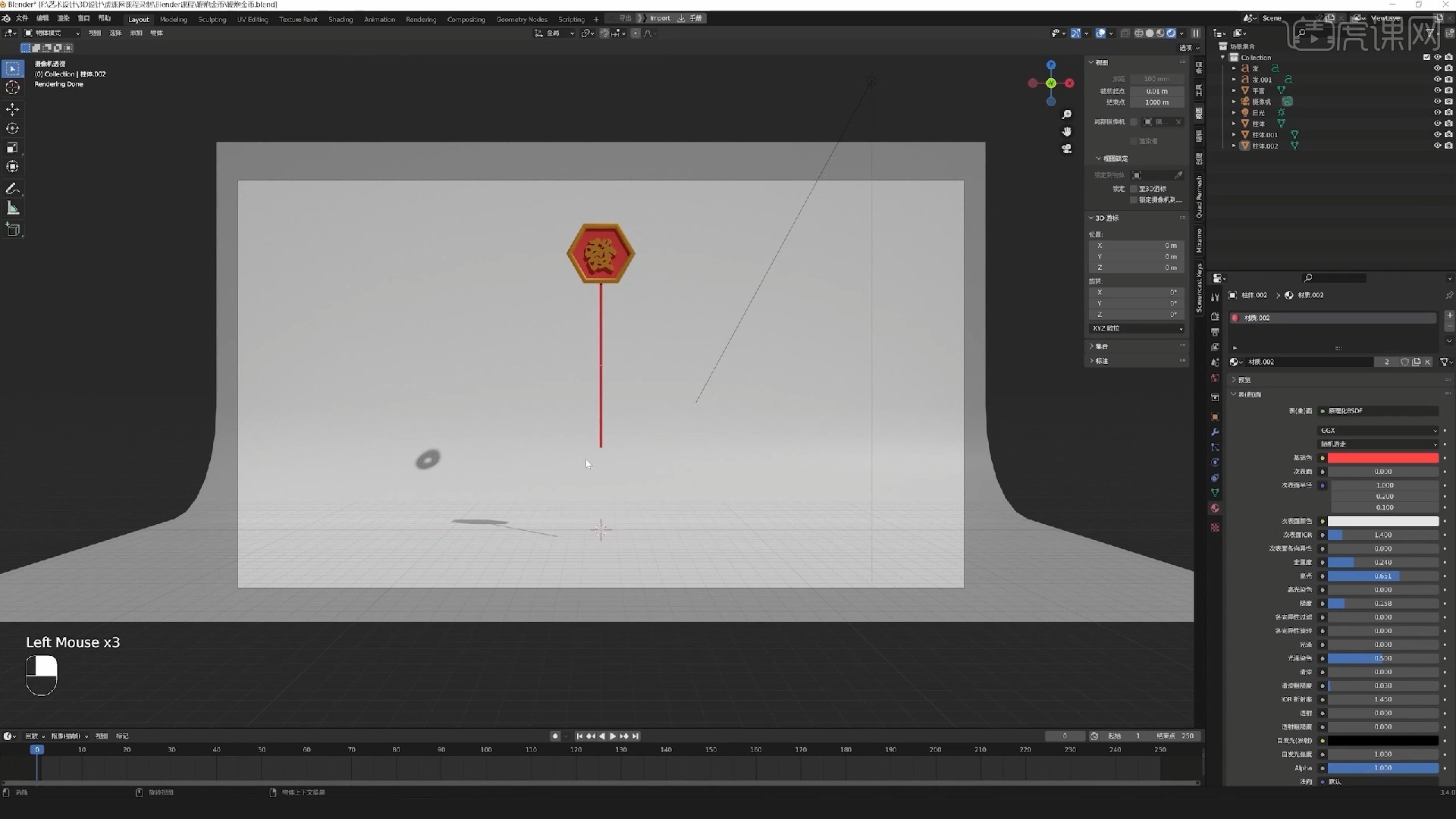Collapse the 表(曲)面 surface panel

point(1234,394)
